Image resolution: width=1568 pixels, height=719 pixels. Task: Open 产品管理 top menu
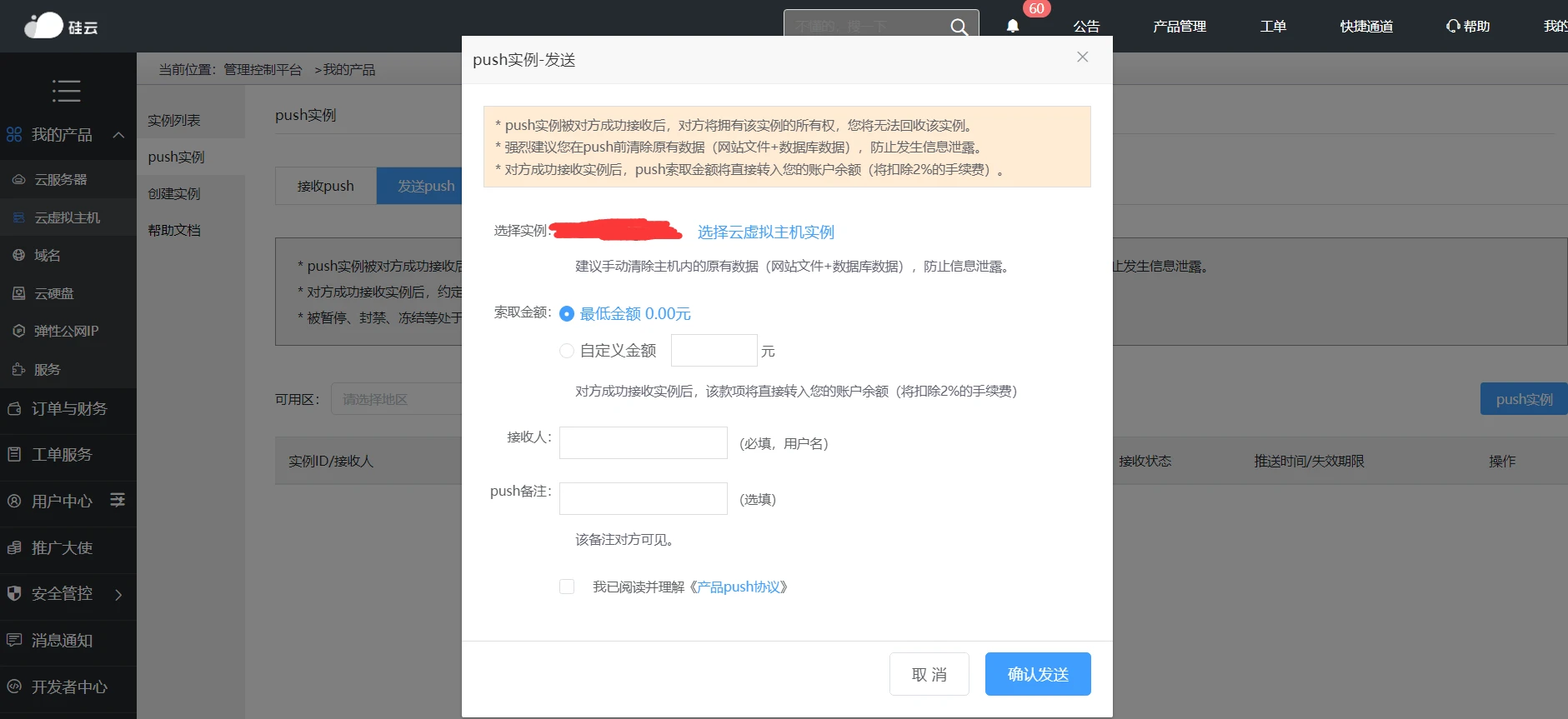(1180, 27)
